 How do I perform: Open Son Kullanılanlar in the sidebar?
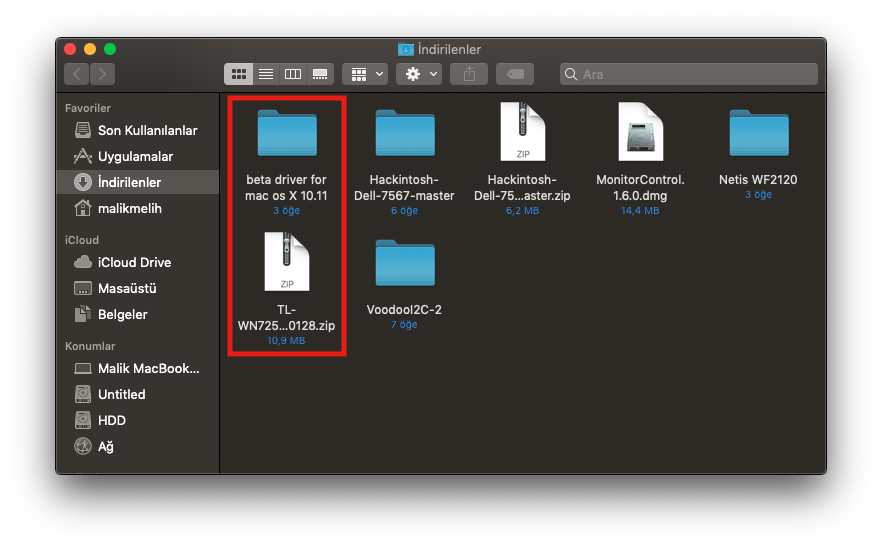[147, 131]
